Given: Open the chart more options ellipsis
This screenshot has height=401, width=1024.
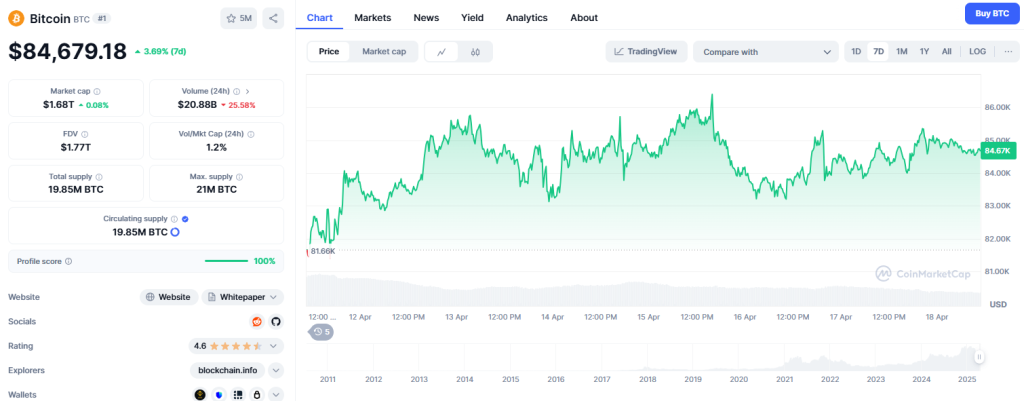Looking at the screenshot, I should pyautogui.click(x=1008, y=52).
